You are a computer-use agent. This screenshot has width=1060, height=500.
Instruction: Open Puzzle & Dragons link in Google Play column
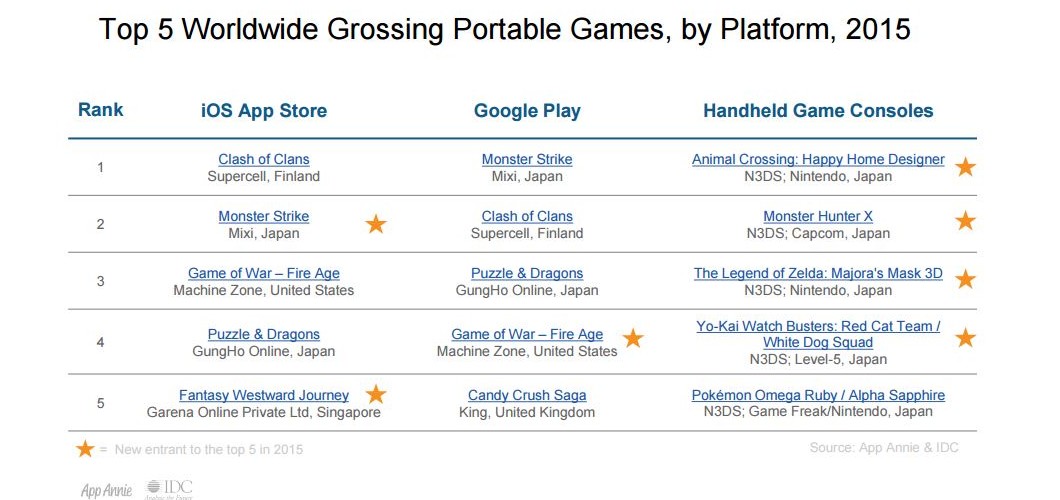(x=527, y=274)
